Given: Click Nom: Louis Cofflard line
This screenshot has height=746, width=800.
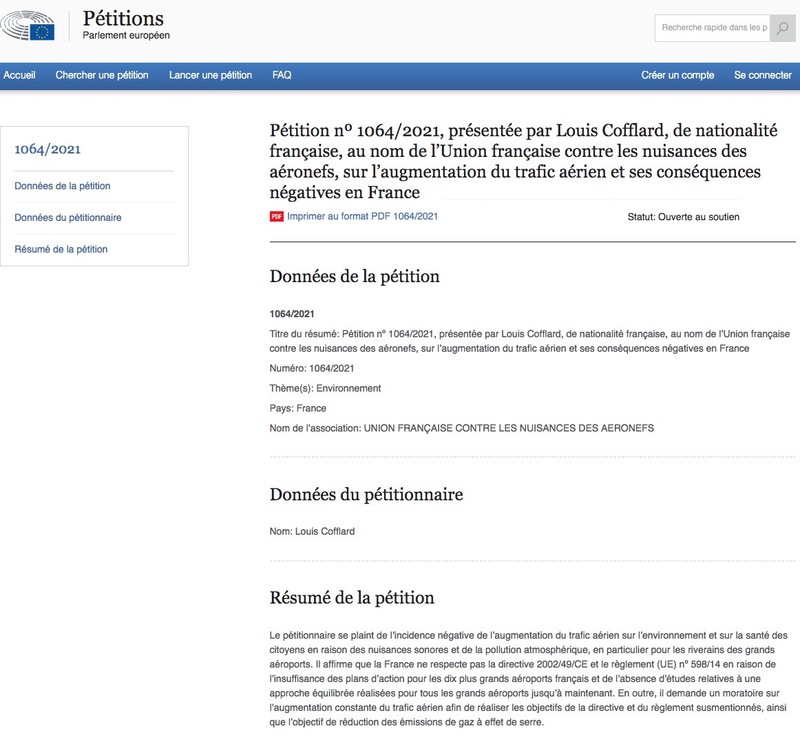Looking at the screenshot, I should (312, 531).
